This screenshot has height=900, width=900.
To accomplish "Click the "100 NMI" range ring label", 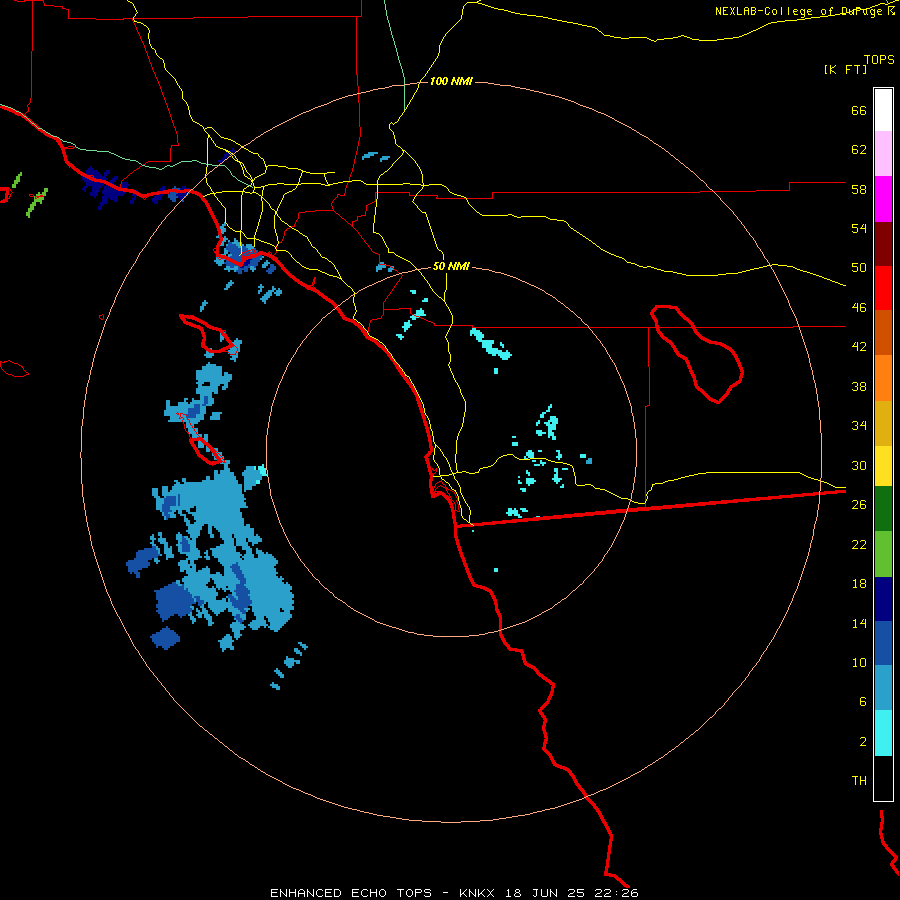I will [x=451, y=82].
